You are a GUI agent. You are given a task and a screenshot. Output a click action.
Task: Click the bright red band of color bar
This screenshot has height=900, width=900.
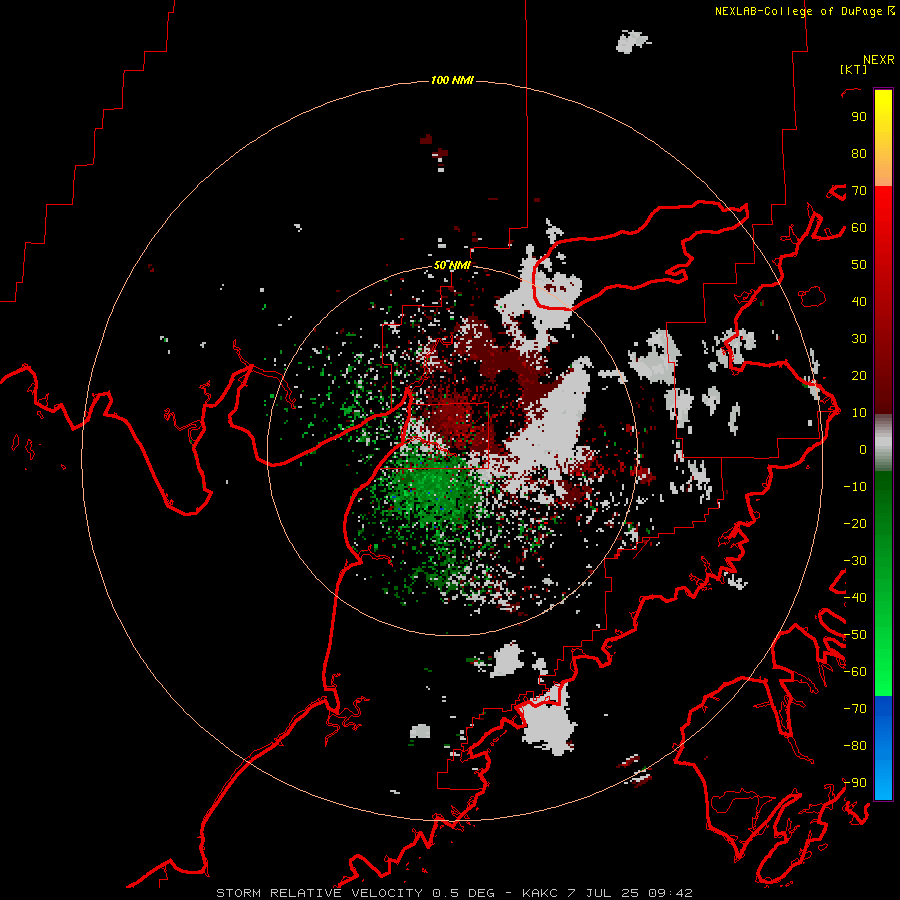(x=883, y=207)
